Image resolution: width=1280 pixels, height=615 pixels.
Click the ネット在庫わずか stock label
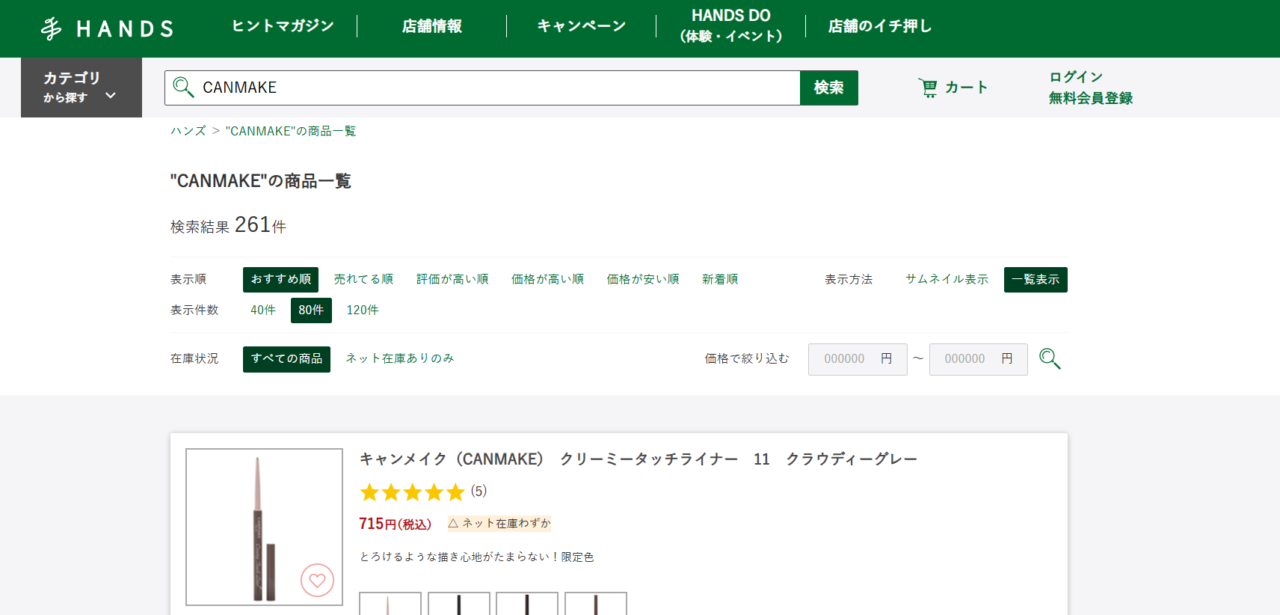499,523
